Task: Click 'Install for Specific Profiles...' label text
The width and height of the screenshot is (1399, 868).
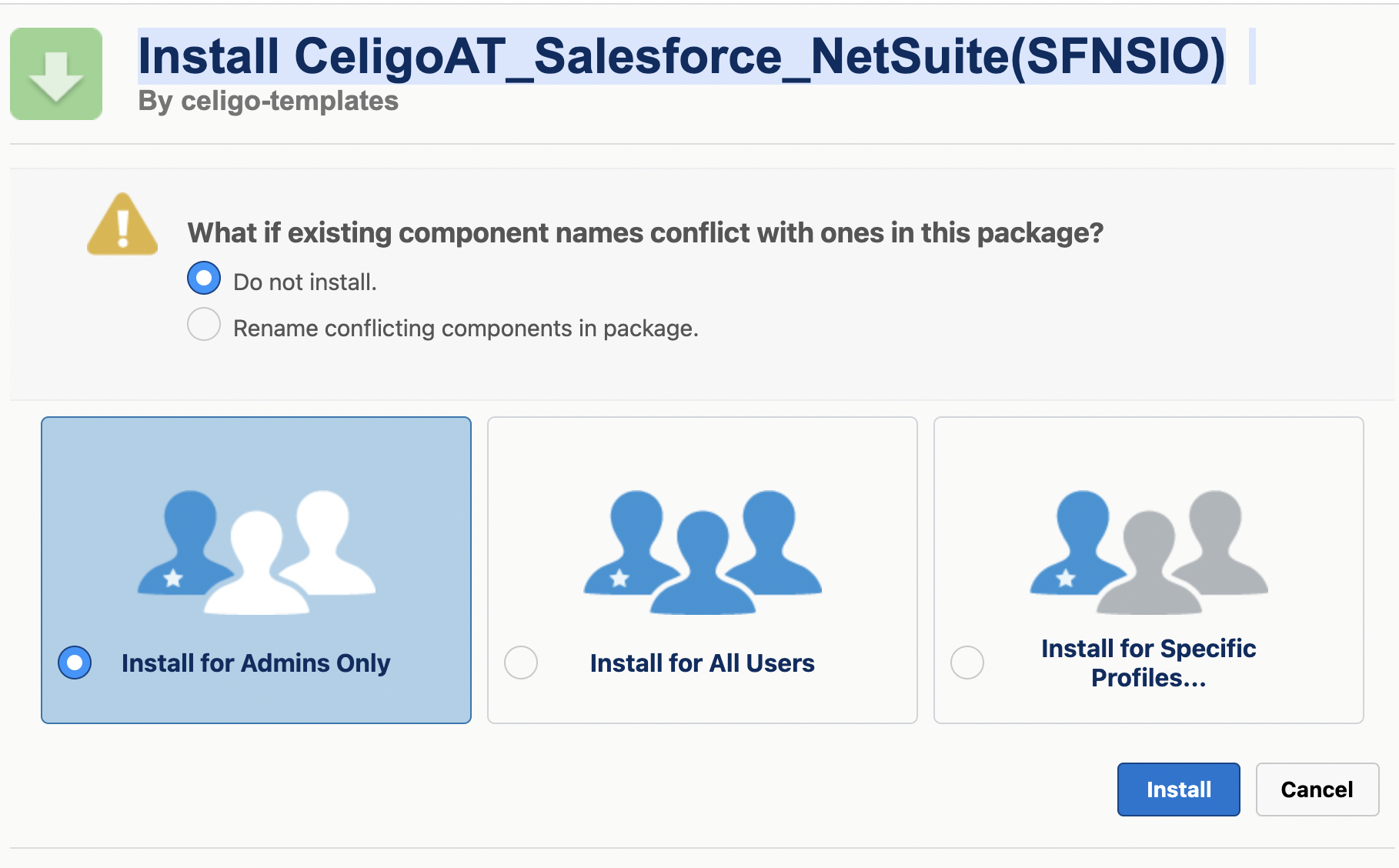Action: click(x=1149, y=663)
